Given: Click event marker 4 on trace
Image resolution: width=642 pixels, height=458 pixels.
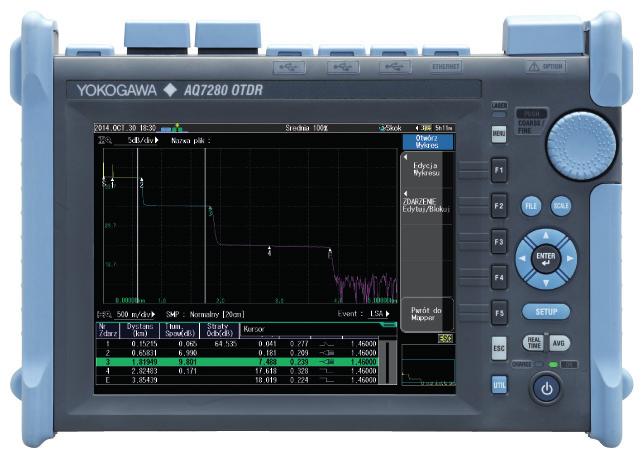Looking at the screenshot, I should click(x=269, y=251).
